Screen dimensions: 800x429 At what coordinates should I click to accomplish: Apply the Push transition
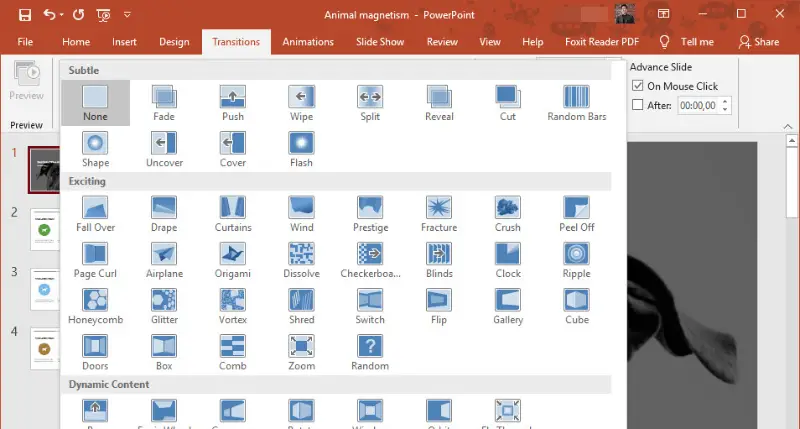[x=233, y=103]
